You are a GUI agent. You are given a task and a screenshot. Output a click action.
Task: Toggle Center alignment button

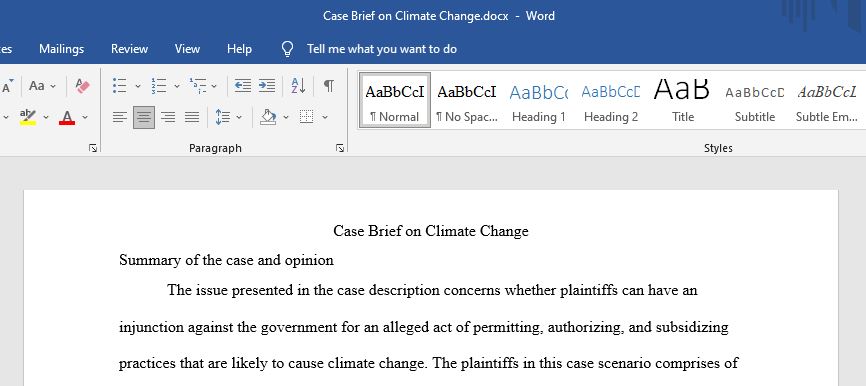click(144, 117)
